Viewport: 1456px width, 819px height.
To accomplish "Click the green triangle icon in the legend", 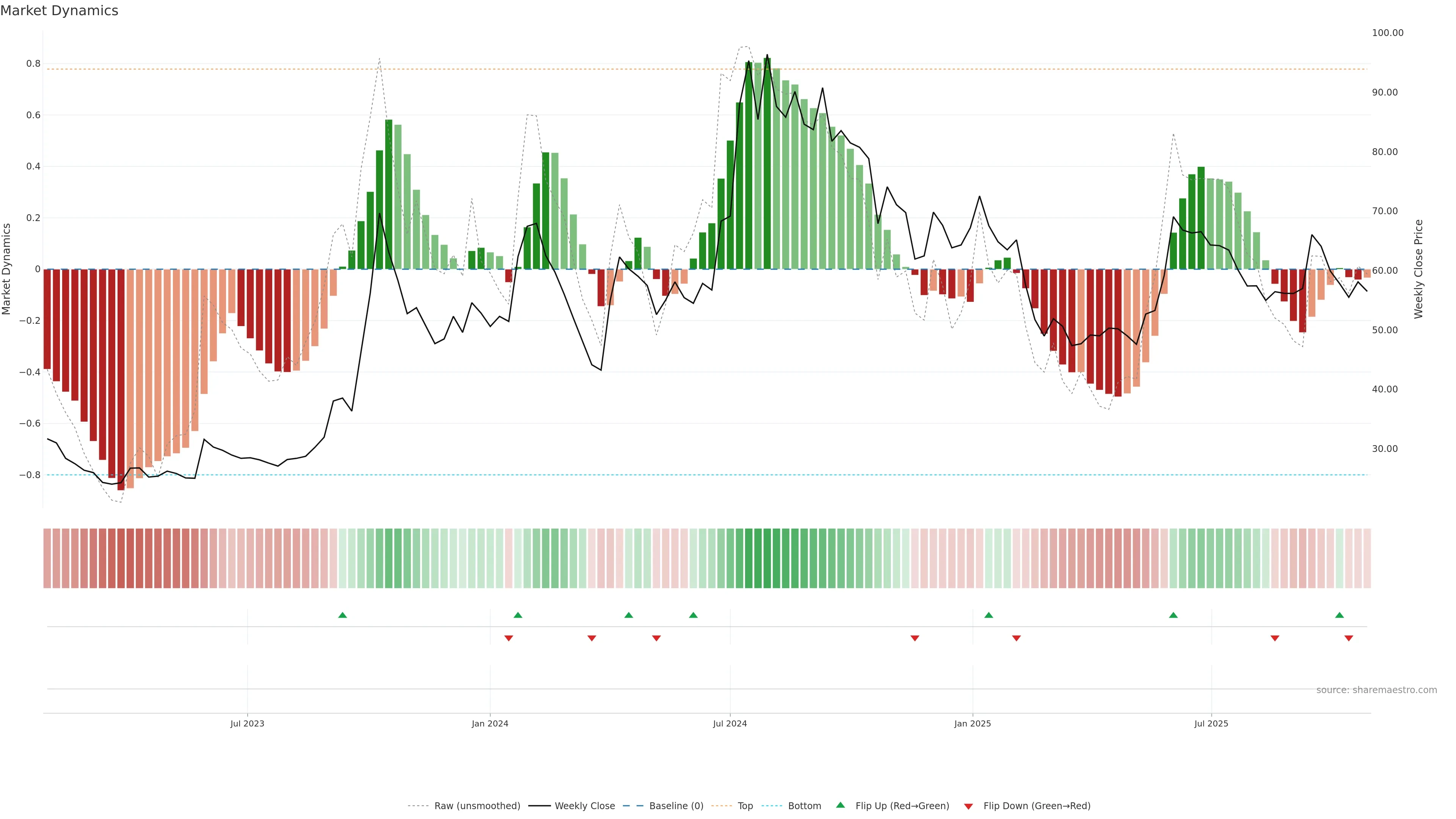I will click(x=841, y=805).
